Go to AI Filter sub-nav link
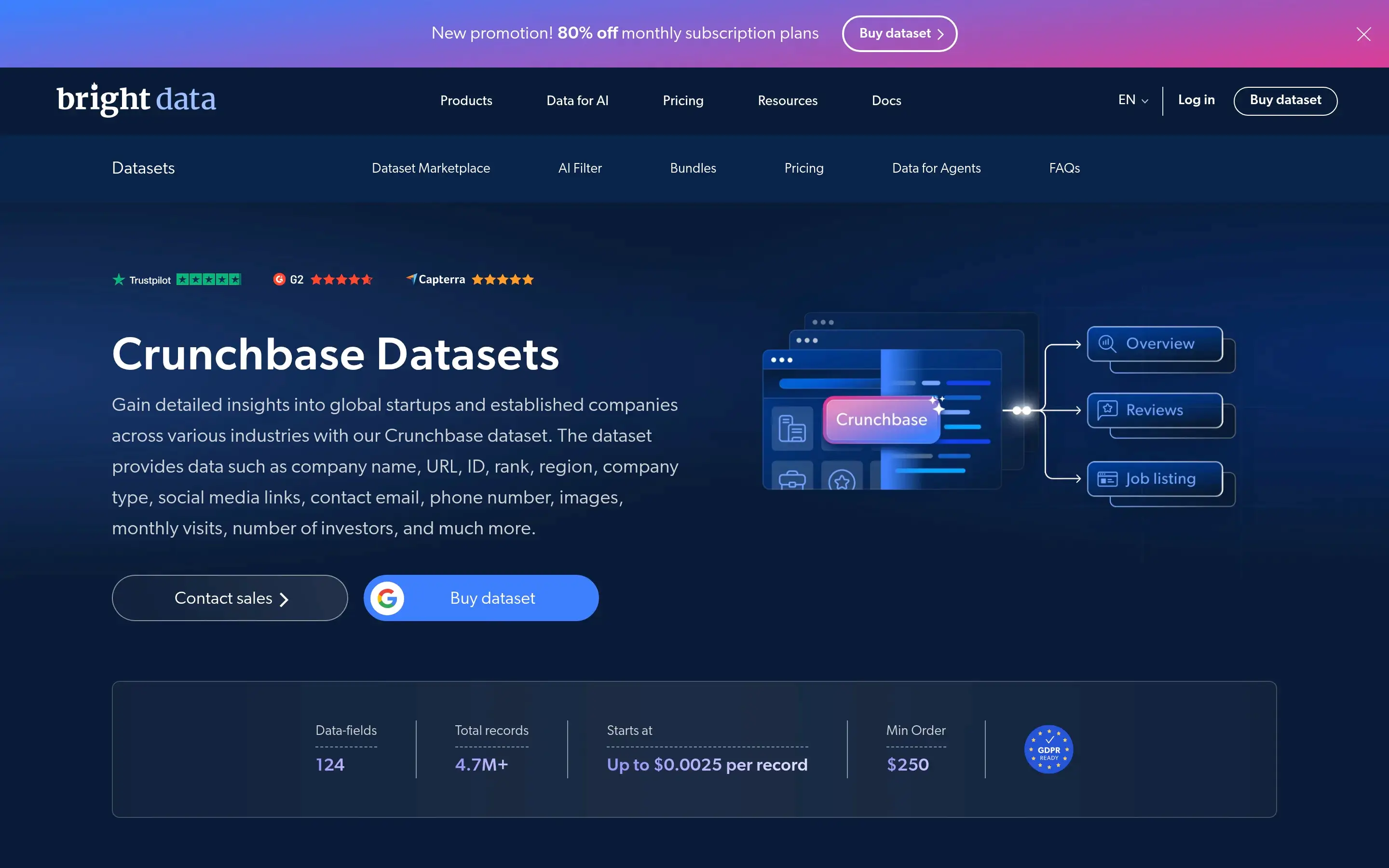This screenshot has height=868, width=1389. point(580,168)
